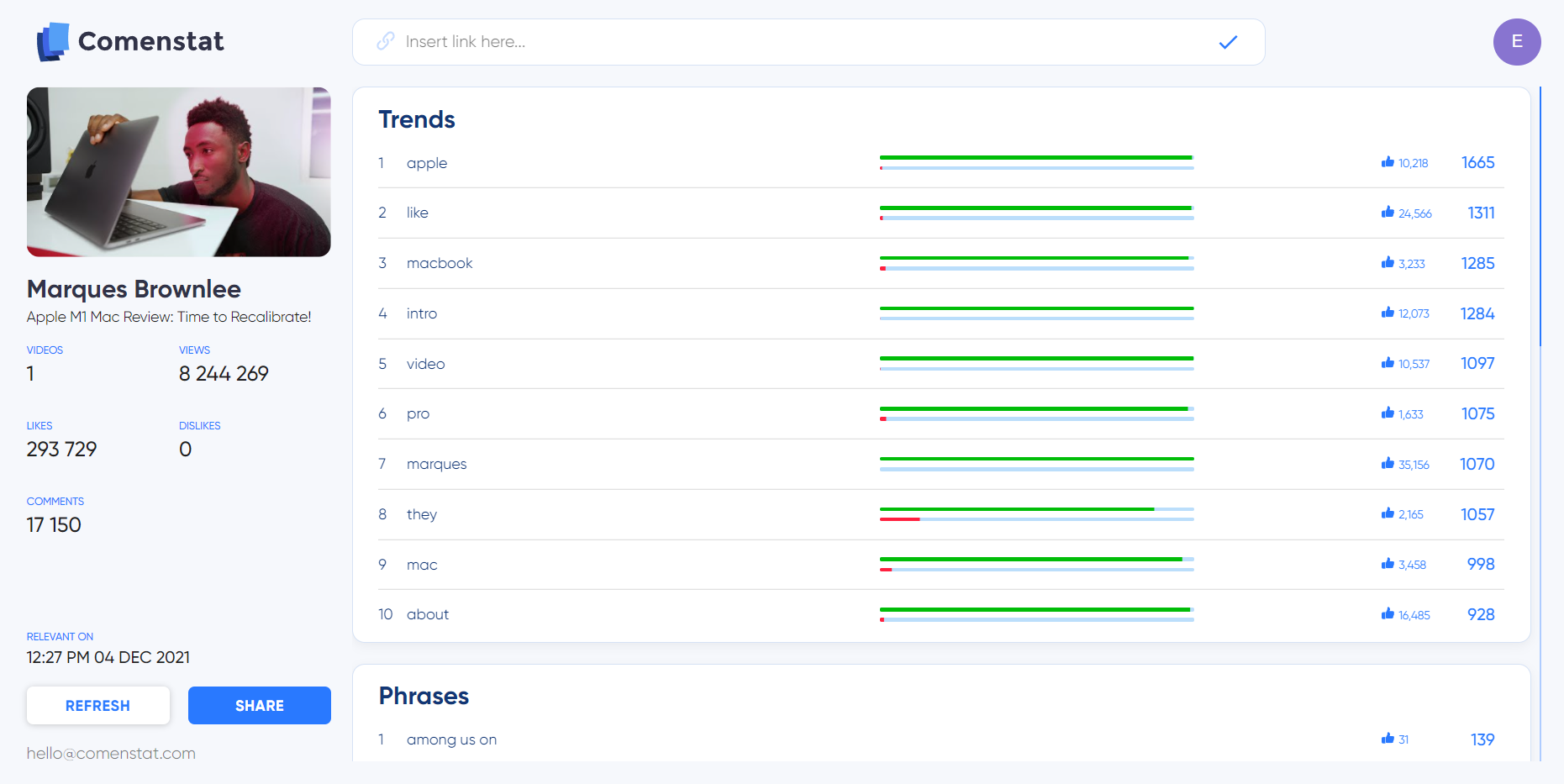Click the count 1284 for intro
Viewport: 1564px width, 784px height.
[x=1477, y=313]
